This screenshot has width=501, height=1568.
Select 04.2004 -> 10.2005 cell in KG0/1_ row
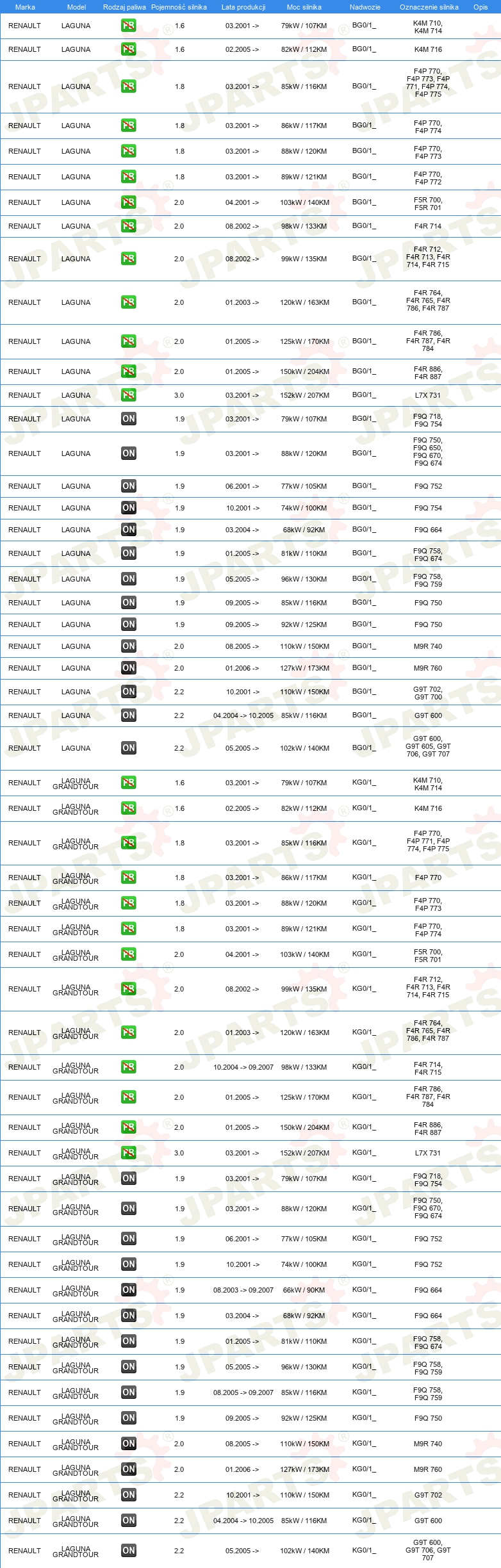click(243, 1521)
